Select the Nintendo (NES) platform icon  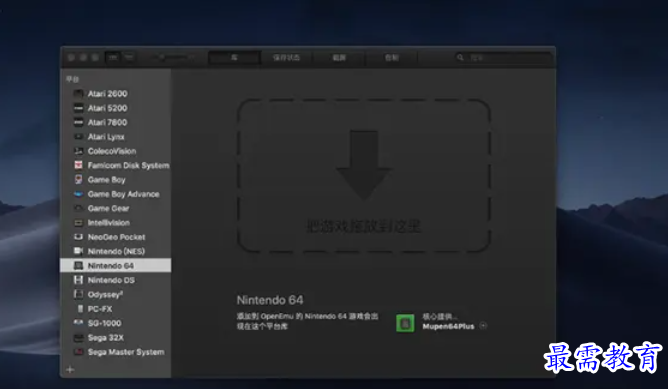pyautogui.click(x=78, y=251)
